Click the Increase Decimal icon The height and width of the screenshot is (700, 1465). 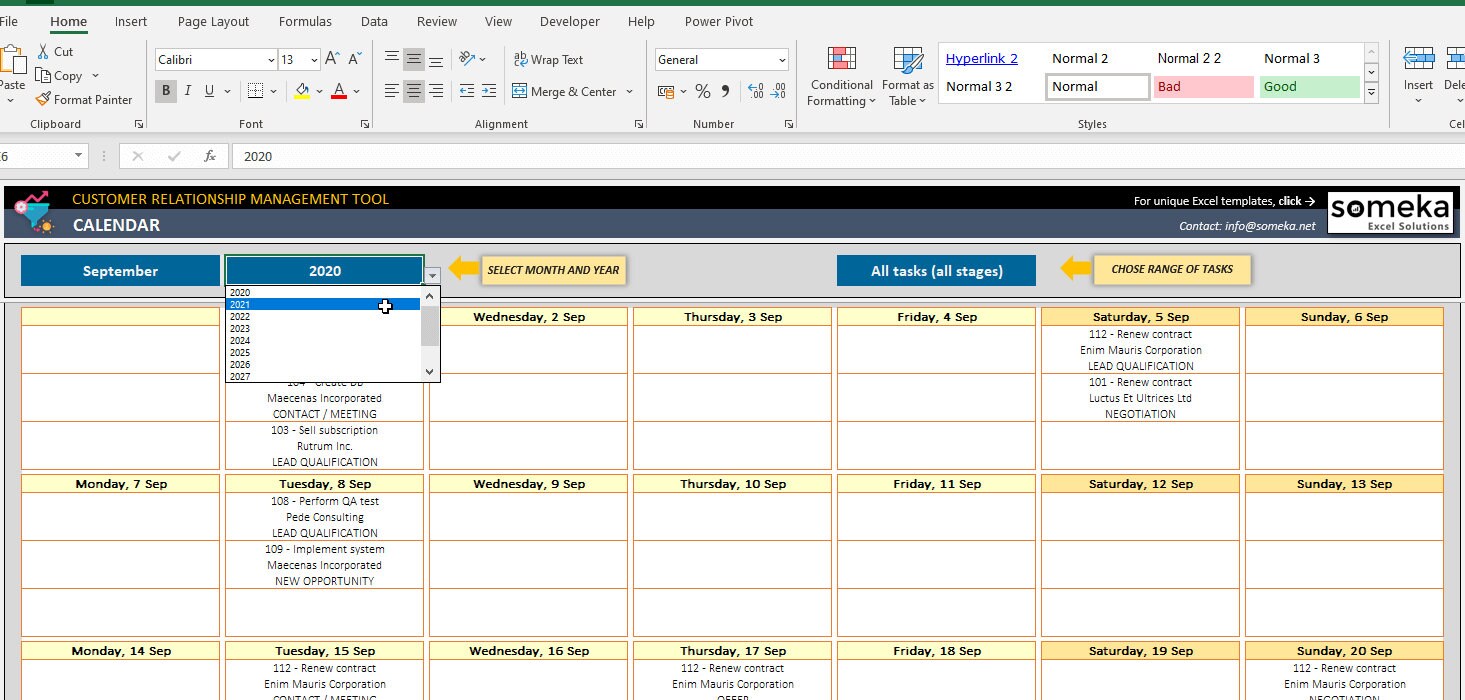coord(757,91)
